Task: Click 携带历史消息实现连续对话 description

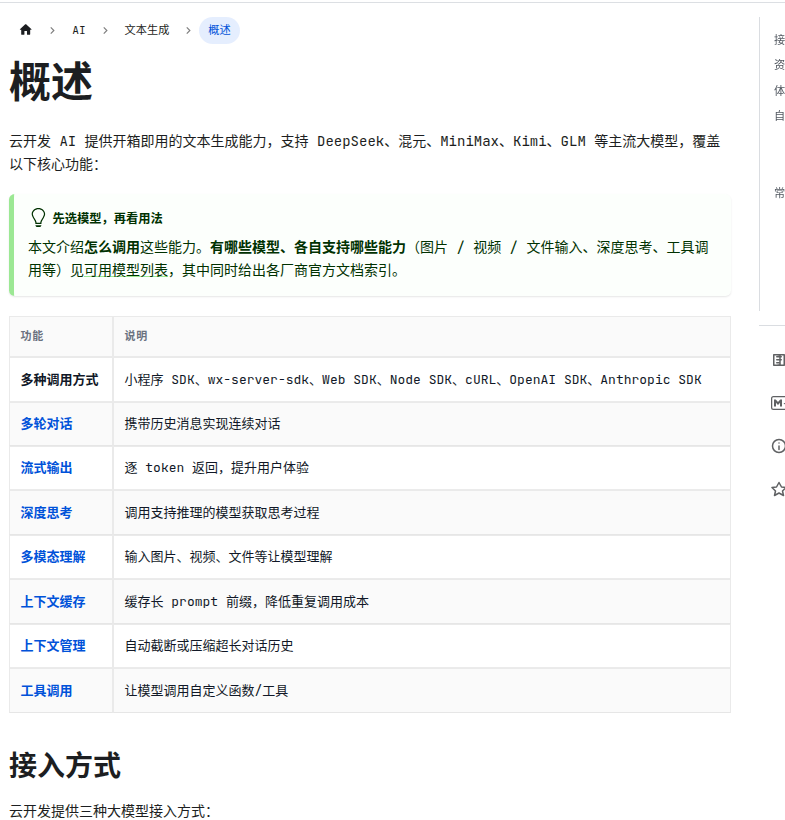Action: click(x=422, y=424)
